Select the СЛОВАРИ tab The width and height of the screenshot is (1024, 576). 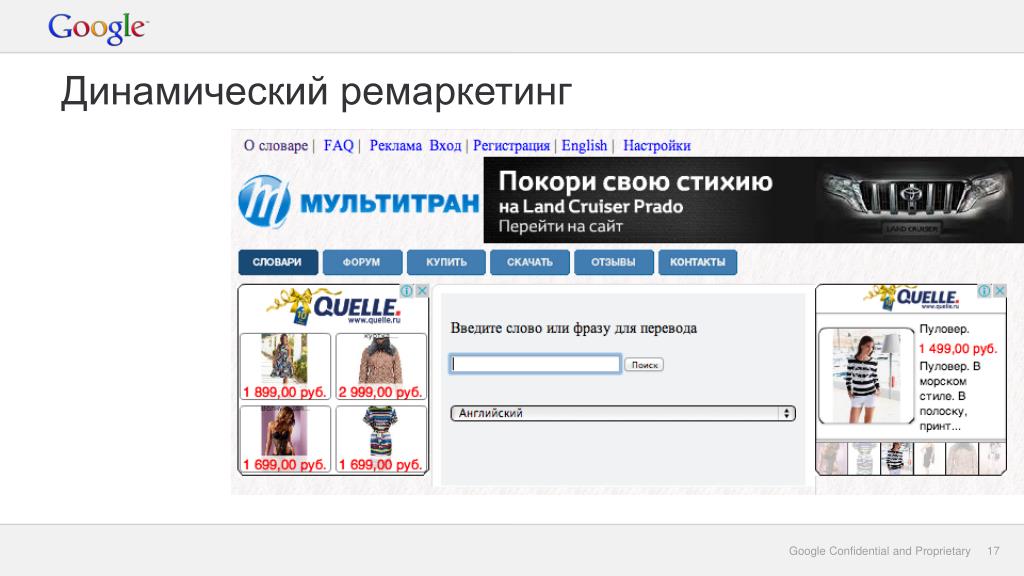click(278, 262)
